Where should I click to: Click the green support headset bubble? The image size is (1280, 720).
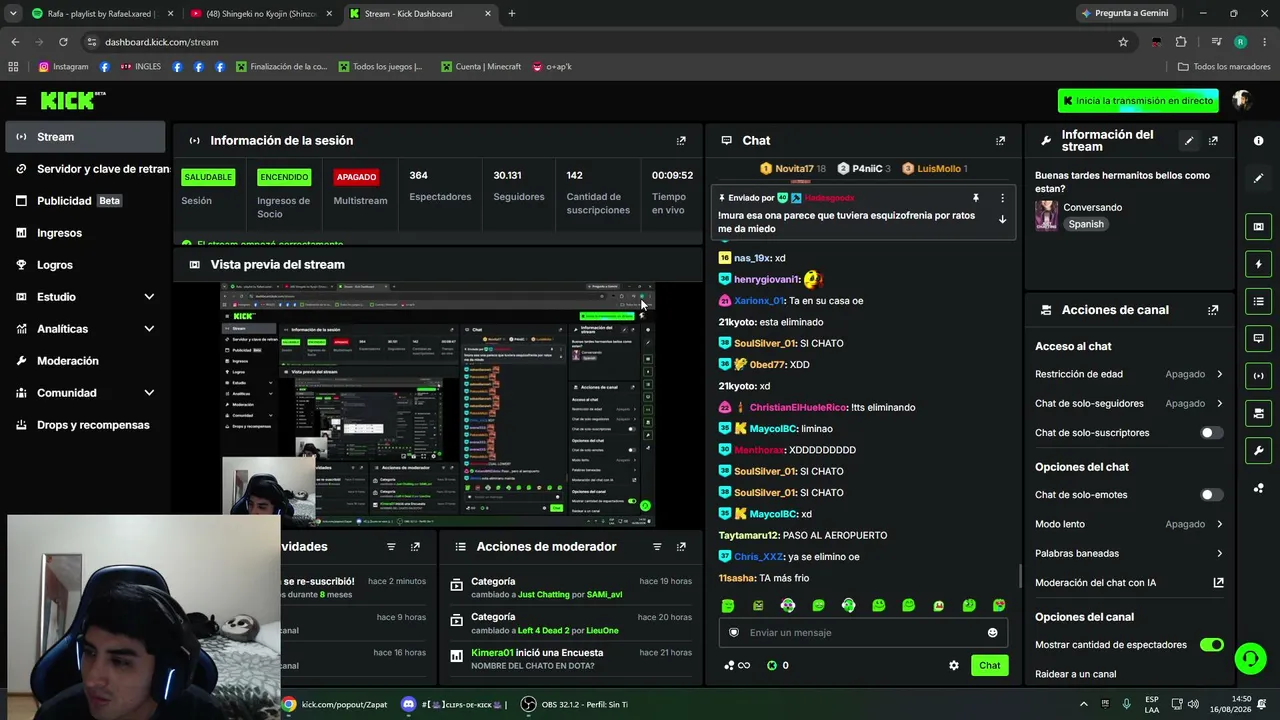click(1249, 658)
